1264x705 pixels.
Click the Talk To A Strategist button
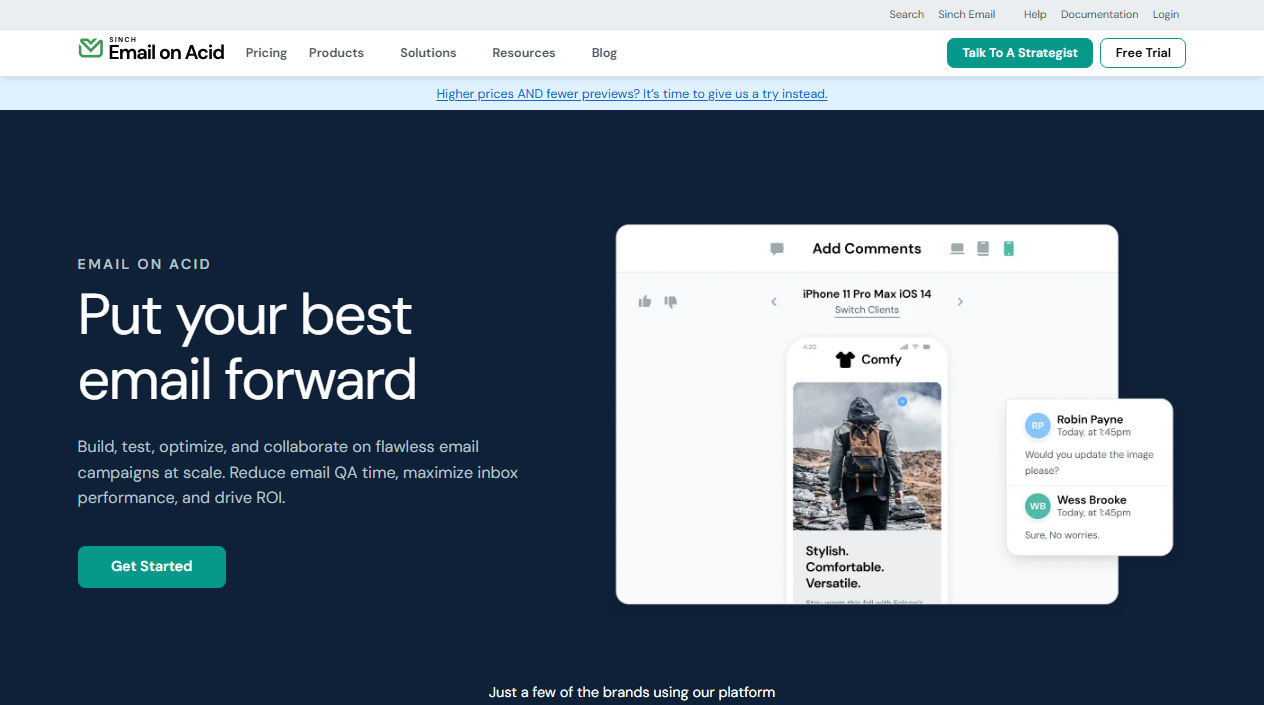pyautogui.click(x=1020, y=53)
